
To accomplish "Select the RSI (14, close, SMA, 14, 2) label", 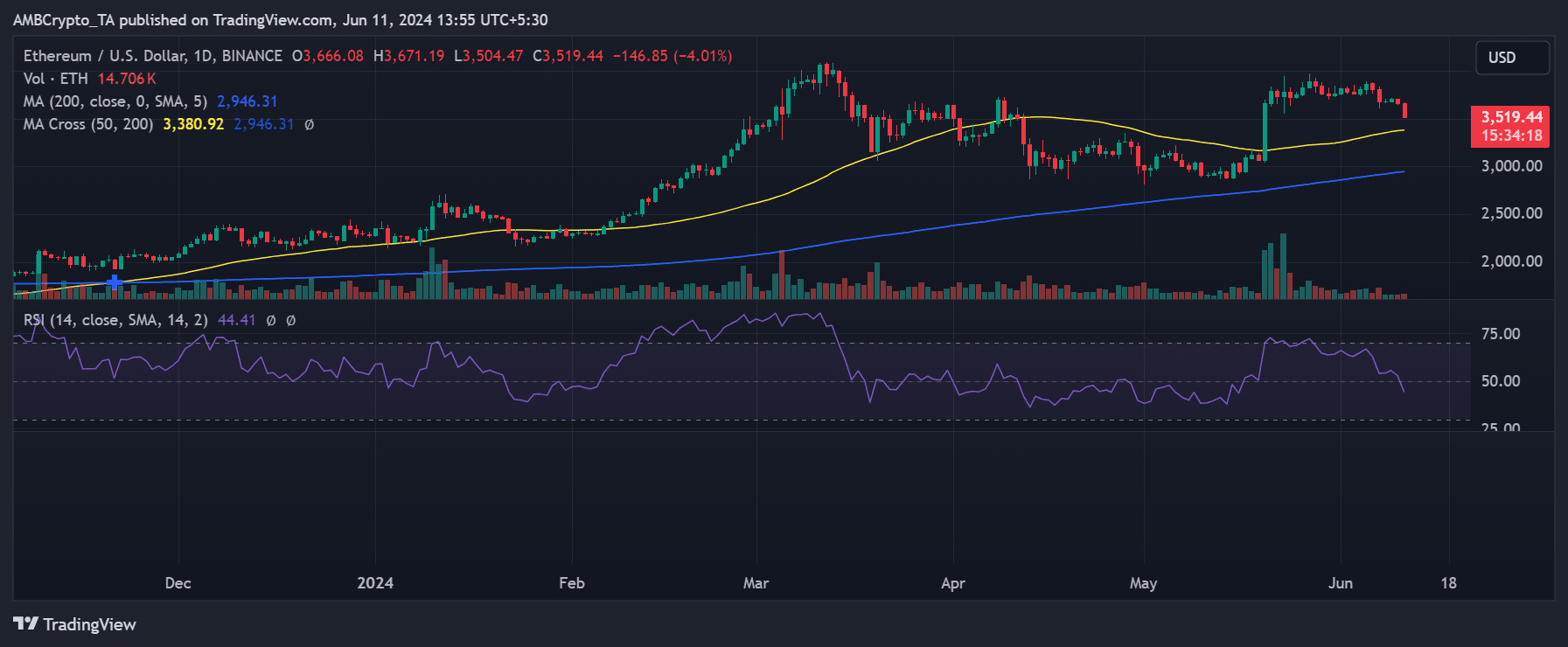I will (x=115, y=320).
